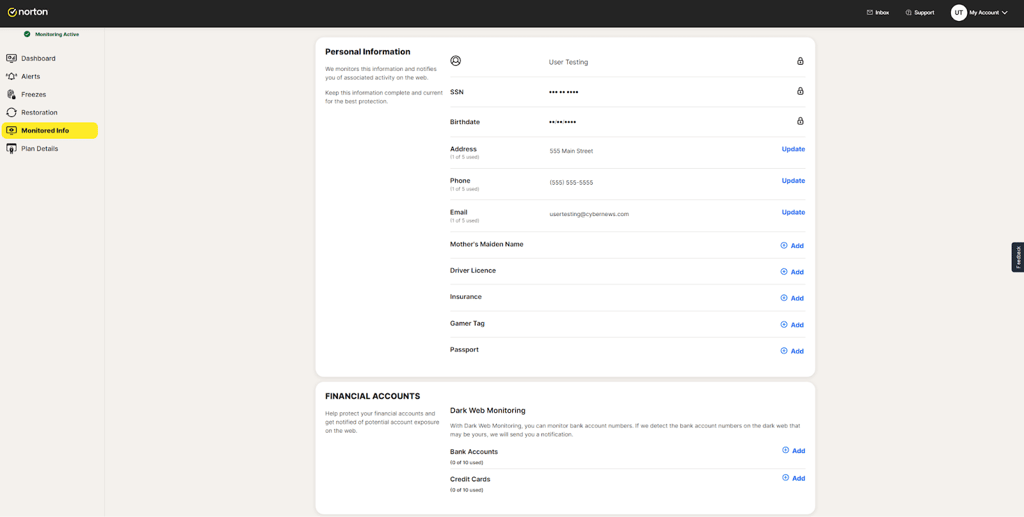Screen dimensions: 1024x517
Task: Click the lock icon in SSN row
Action: pyautogui.click(x=800, y=91)
